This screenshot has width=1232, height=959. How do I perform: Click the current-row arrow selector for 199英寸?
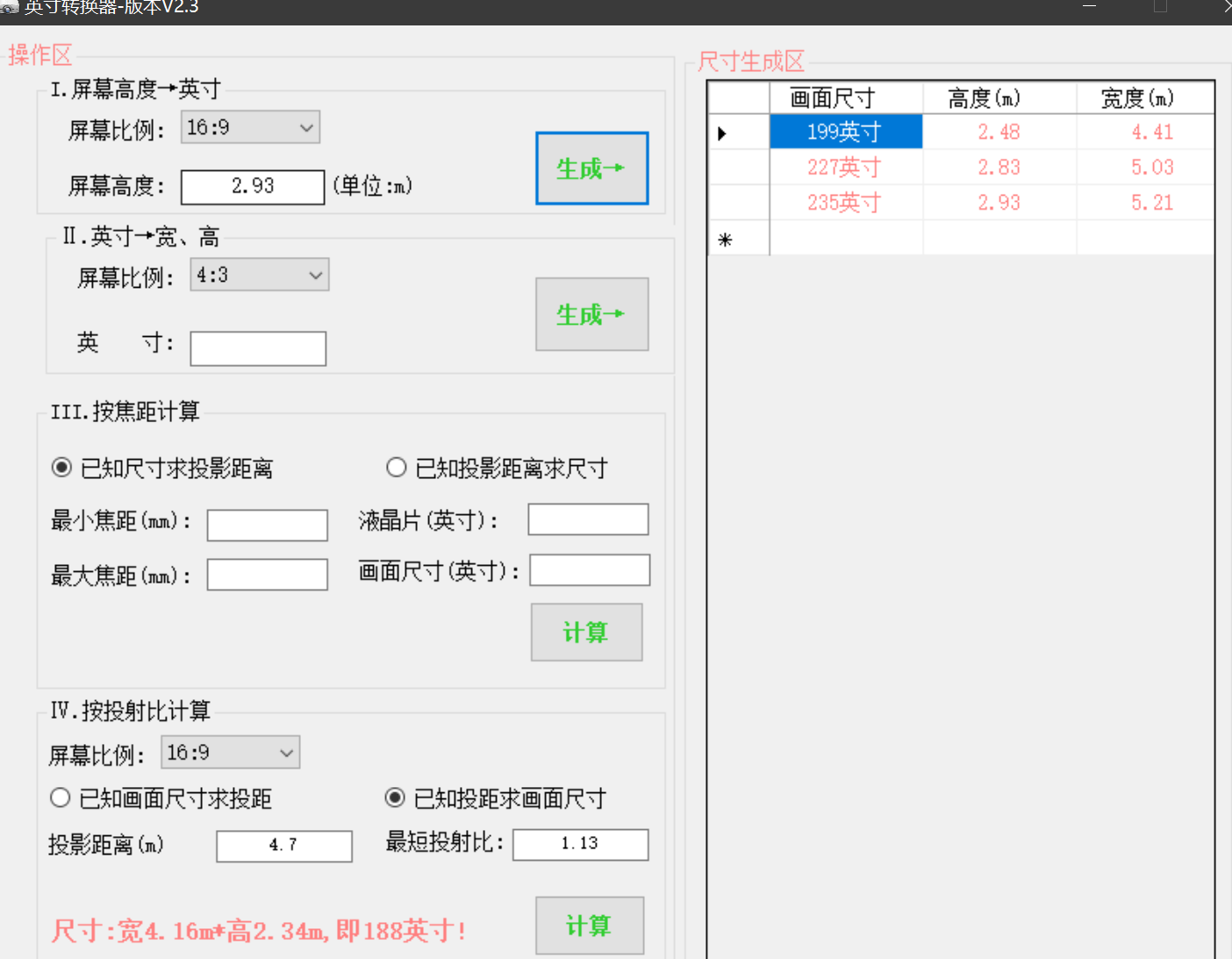tap(739, 132)
